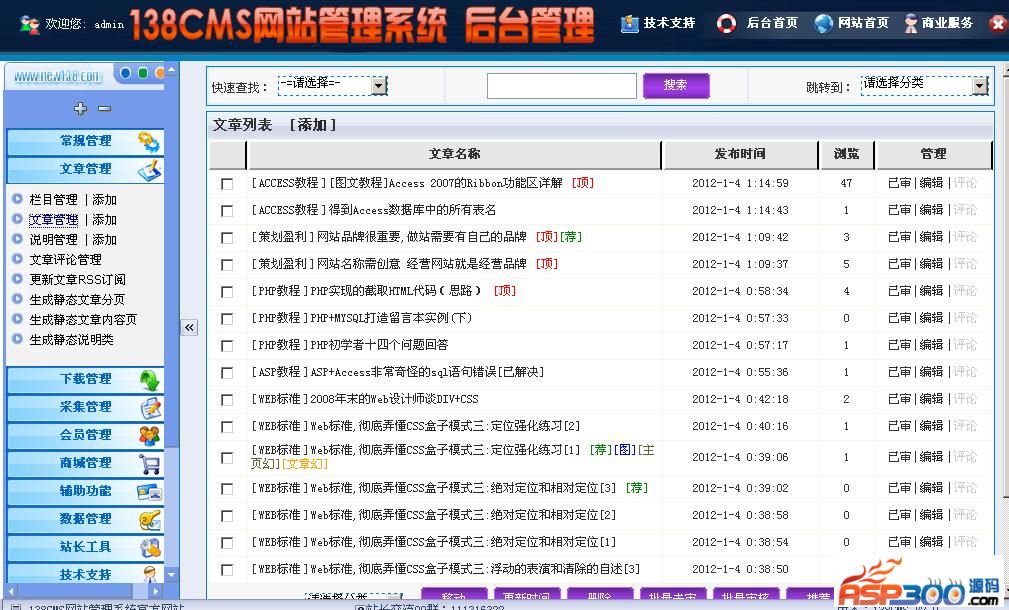Expand the 常规管理 menu section
This screenshot has height=610, width=1009.
point(86,142)
